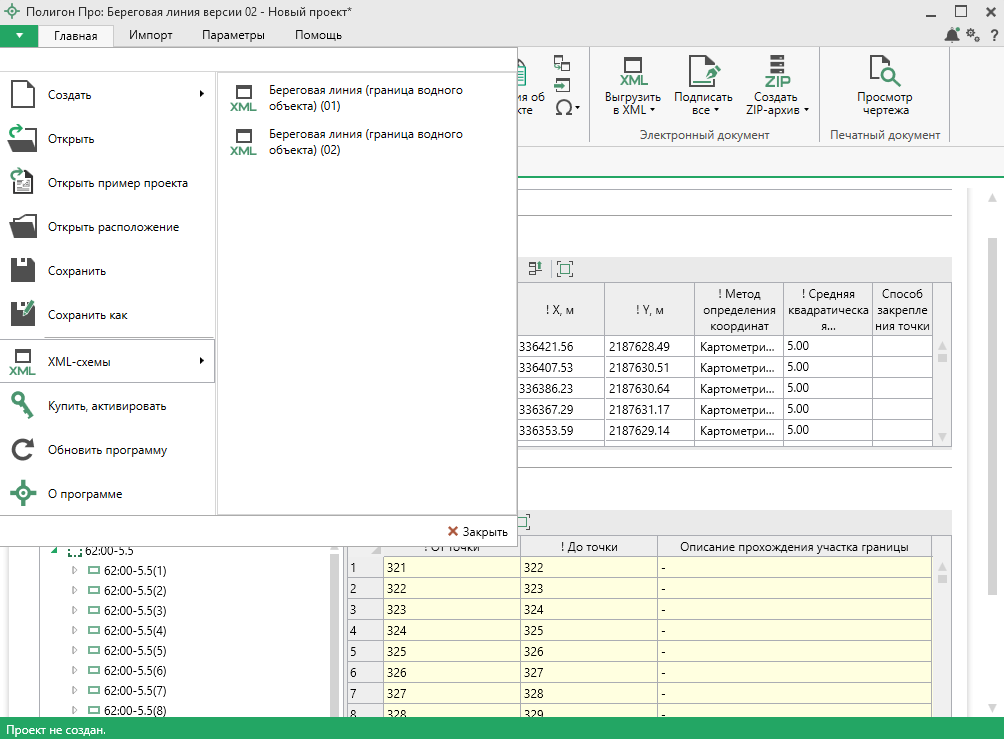Switch to the Импорт tab
The image size is (1004, 739).
tap(150, 35)
